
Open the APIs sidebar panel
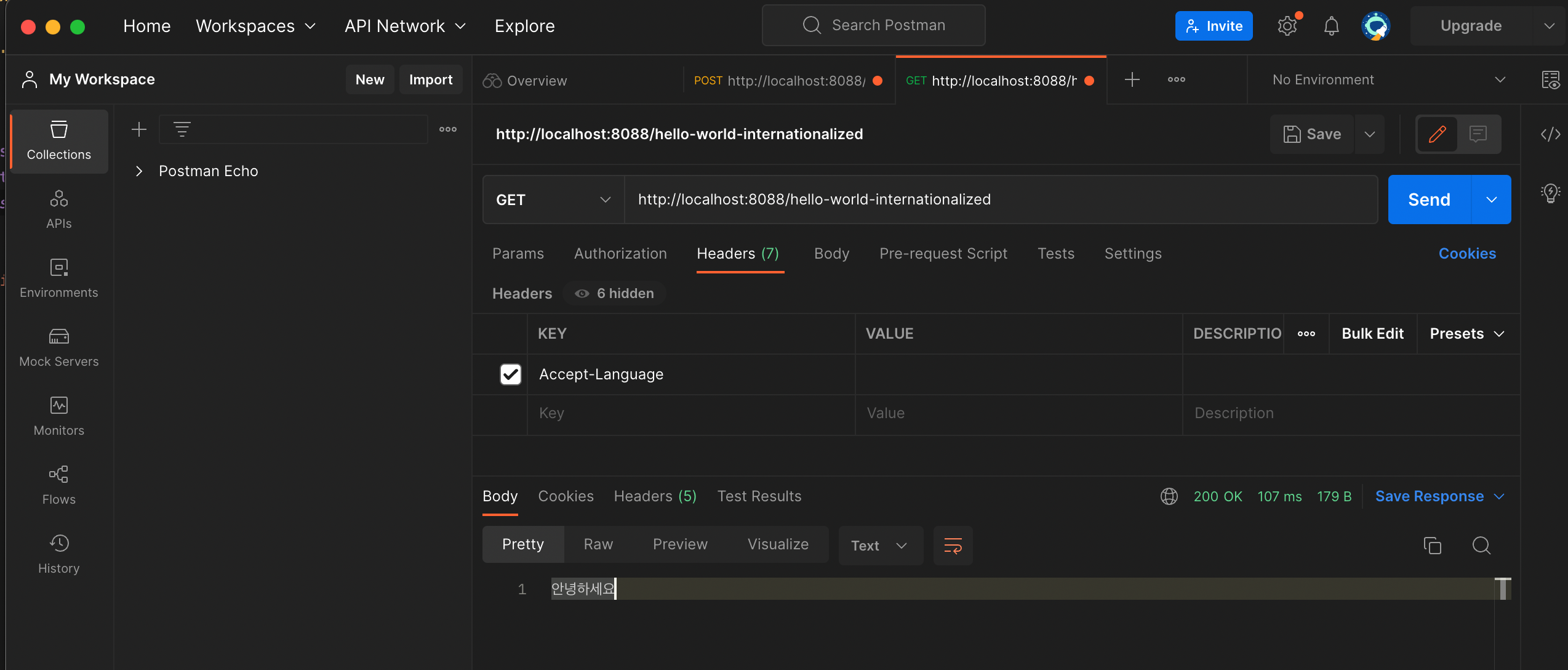coord(59,209)
